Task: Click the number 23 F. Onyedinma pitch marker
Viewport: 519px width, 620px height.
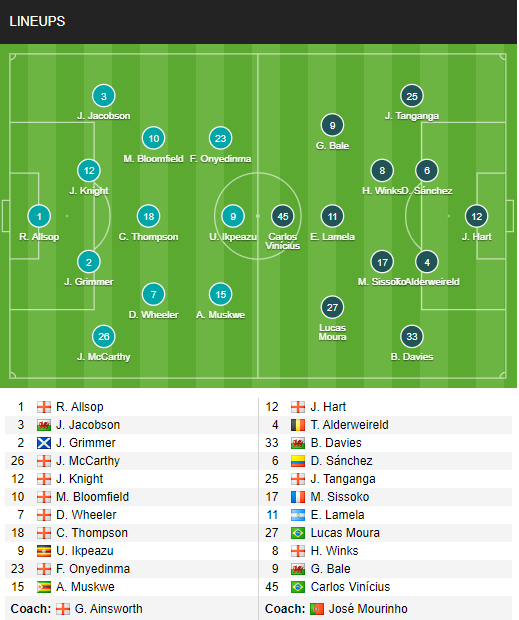Action: pyautogui.click(x=221, y=138)
